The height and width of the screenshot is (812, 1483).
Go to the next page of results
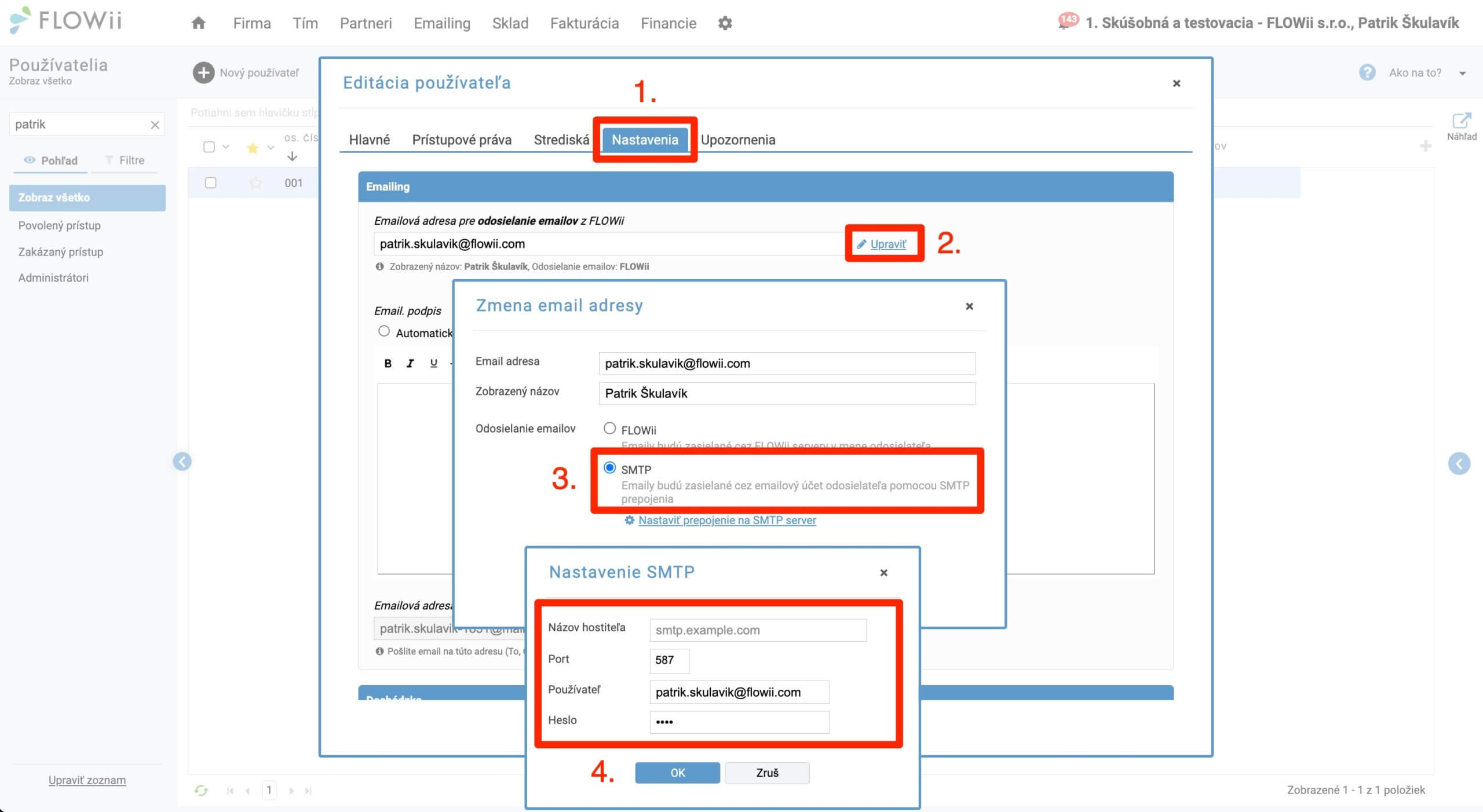(x=291, y=791)
